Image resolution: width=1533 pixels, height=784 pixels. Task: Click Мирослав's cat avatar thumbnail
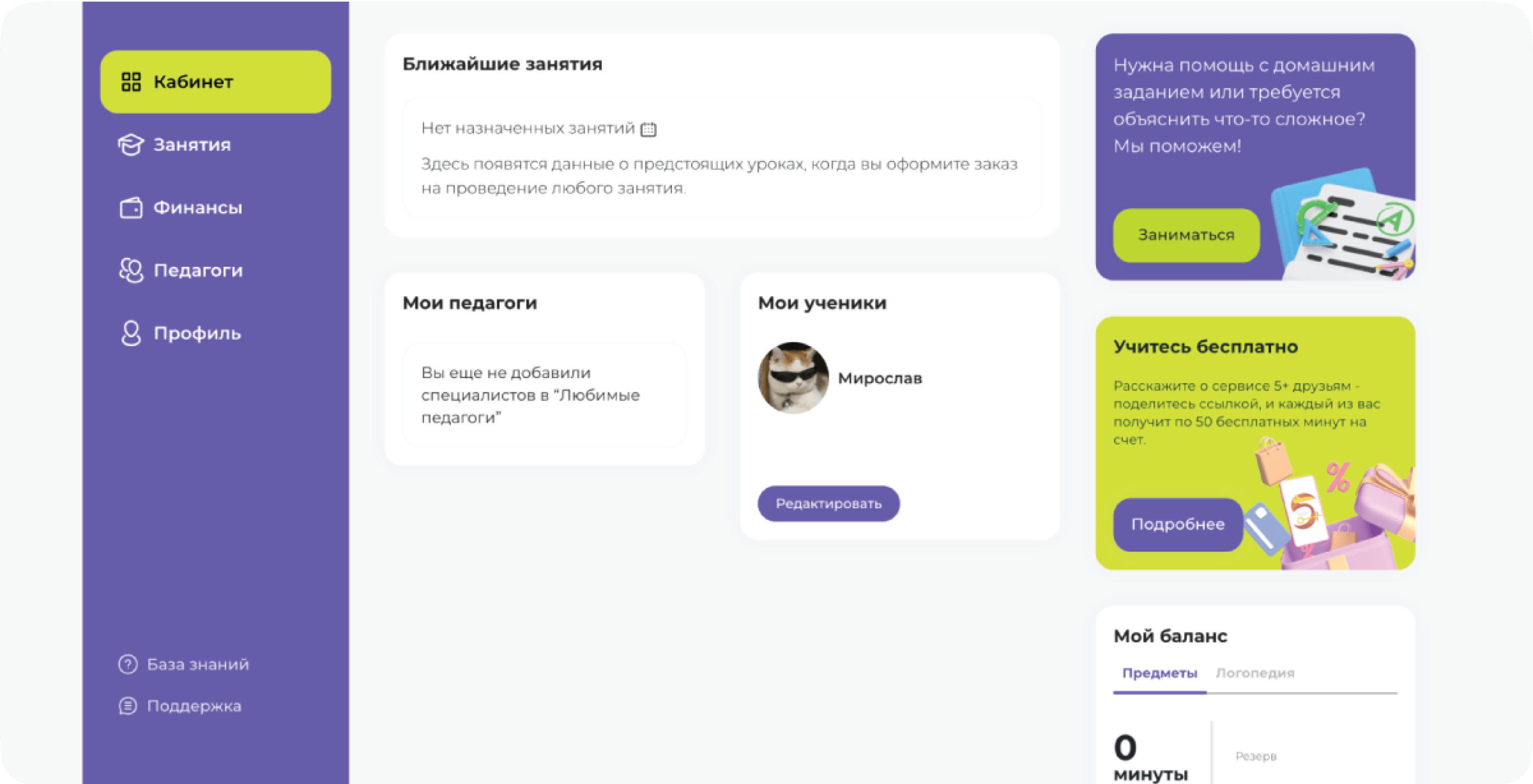(793, 378)
